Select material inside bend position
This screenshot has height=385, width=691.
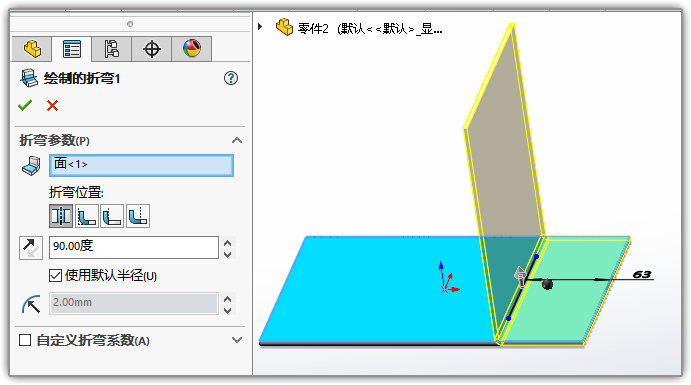87,216
